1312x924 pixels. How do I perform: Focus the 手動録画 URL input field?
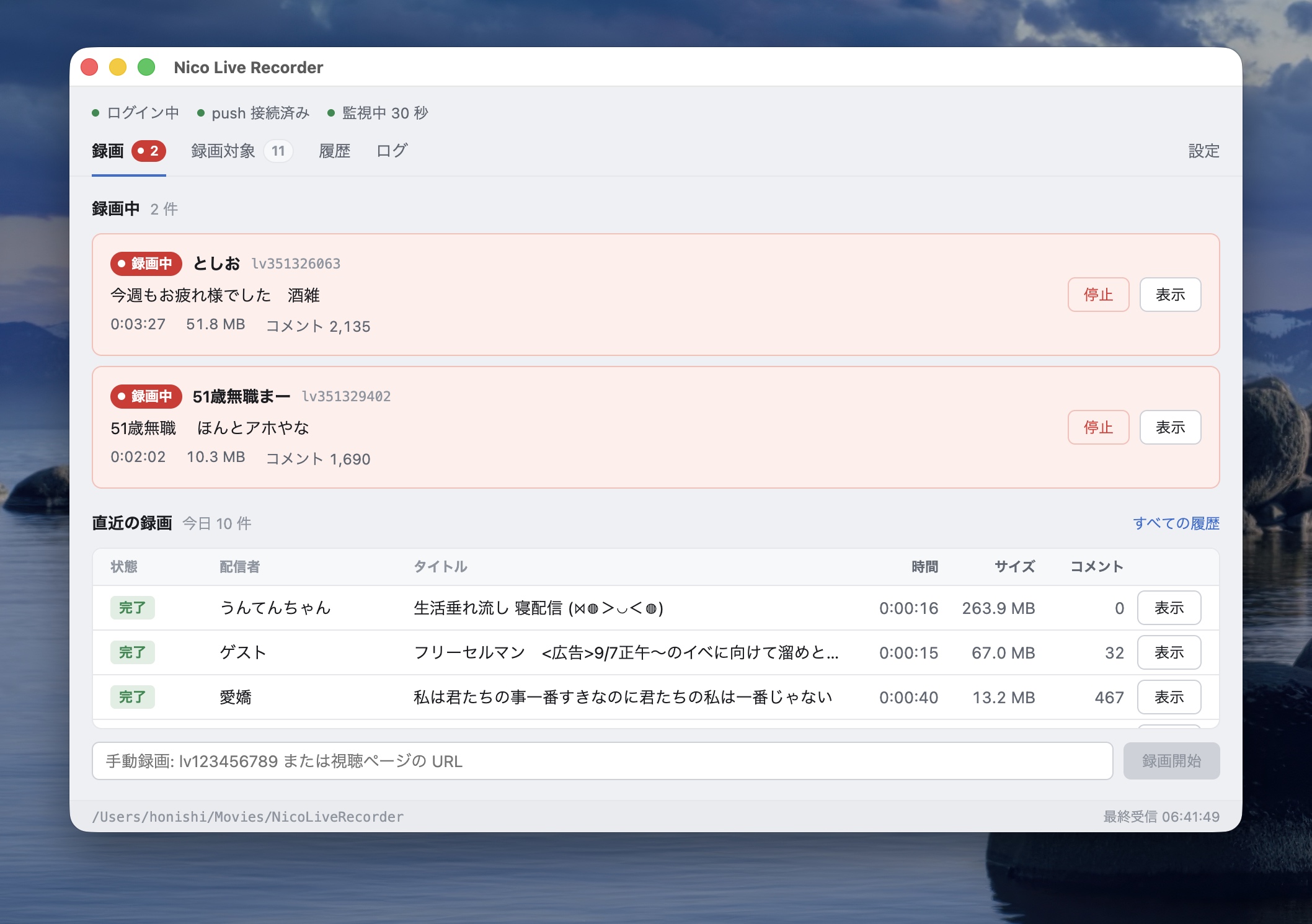(602, 761)
